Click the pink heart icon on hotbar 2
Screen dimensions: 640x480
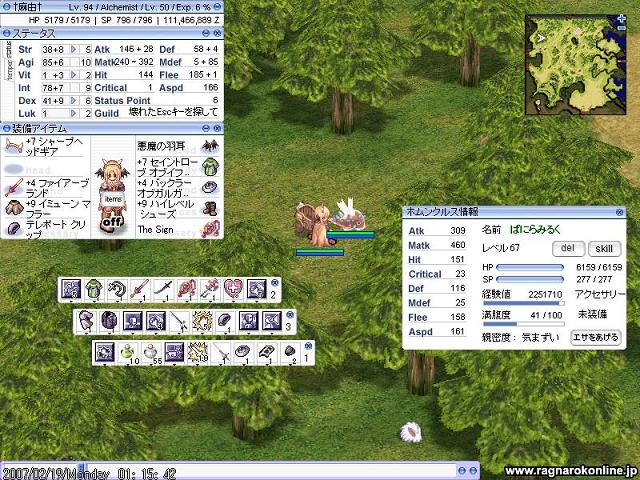click(233, 289)
